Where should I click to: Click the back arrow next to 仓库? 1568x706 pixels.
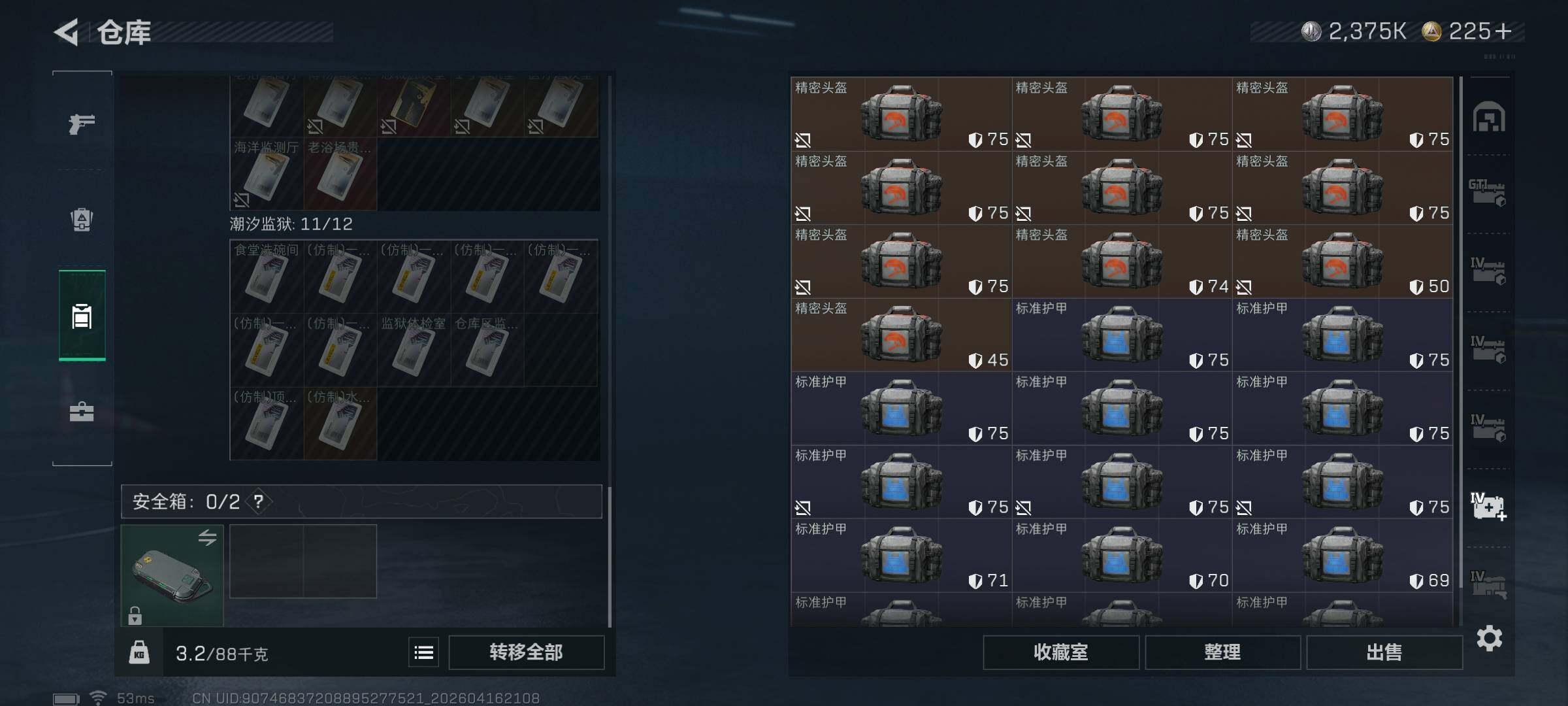click(66, 31)
